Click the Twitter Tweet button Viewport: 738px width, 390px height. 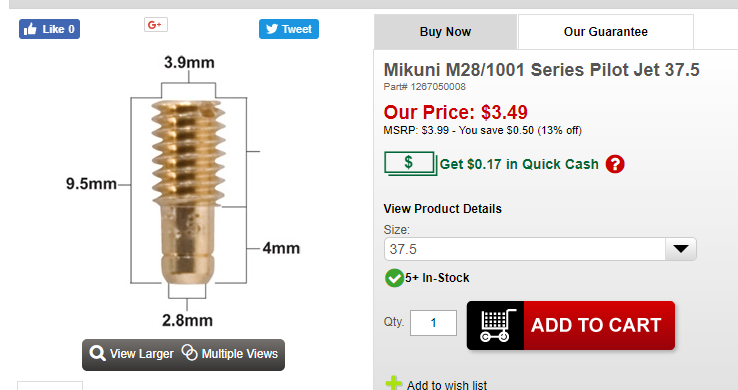click(x=289, y=29)
